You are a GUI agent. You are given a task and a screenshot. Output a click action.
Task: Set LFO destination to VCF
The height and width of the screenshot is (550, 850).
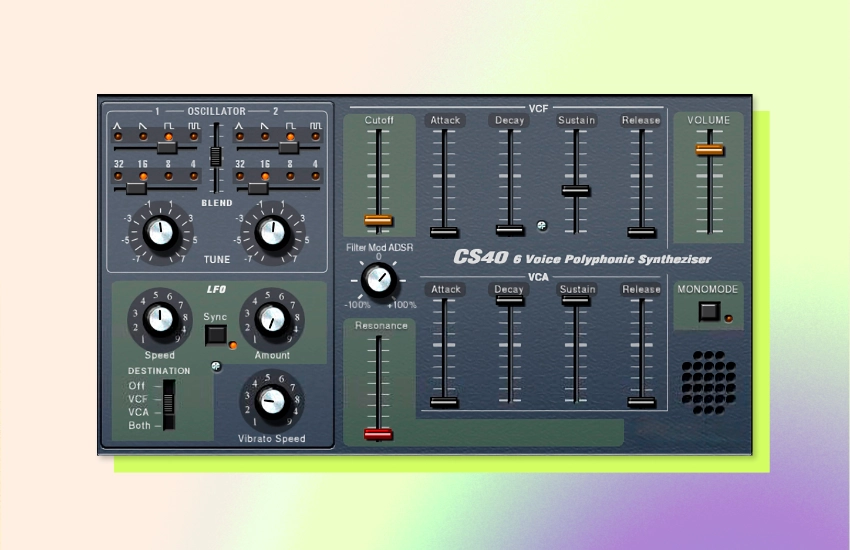[138, 399]
